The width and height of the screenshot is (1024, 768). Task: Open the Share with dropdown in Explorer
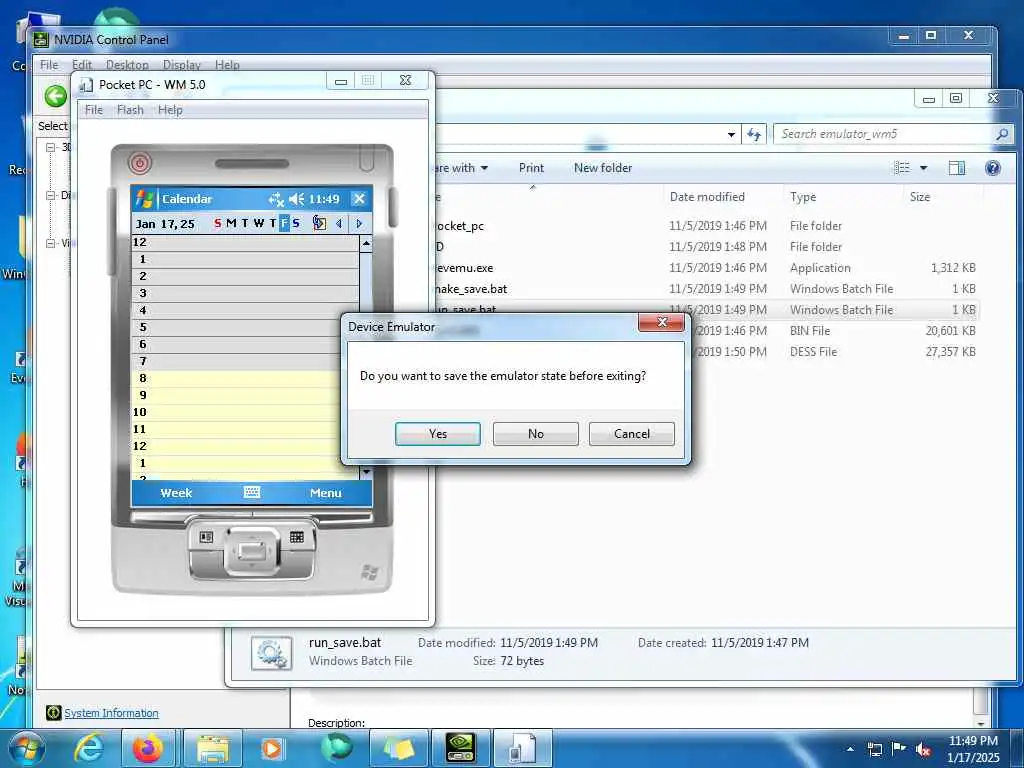[x=461, y=168]
